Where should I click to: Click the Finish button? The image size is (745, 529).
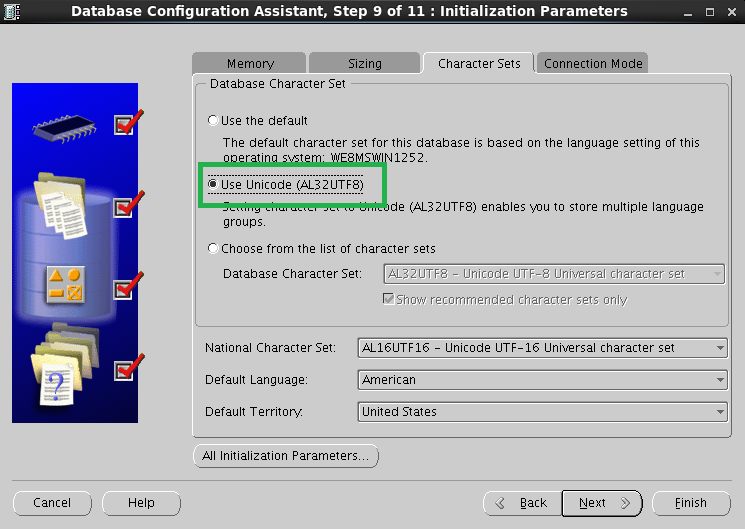point(691,503)
